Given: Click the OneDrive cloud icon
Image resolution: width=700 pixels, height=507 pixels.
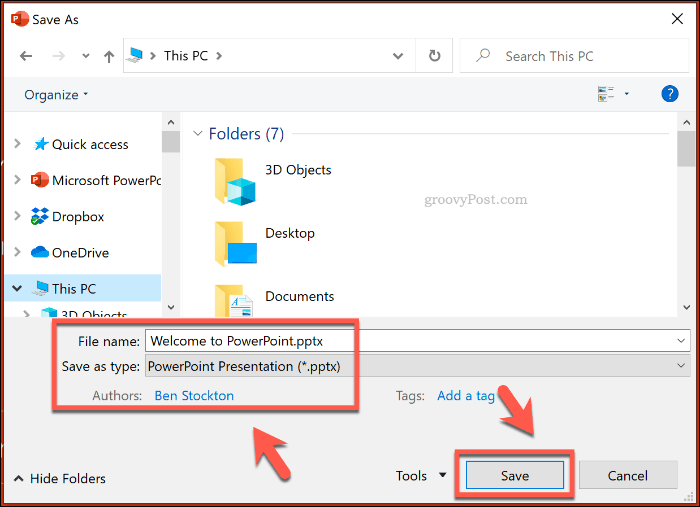Looking at the screenshot, I should coord(40,252).
